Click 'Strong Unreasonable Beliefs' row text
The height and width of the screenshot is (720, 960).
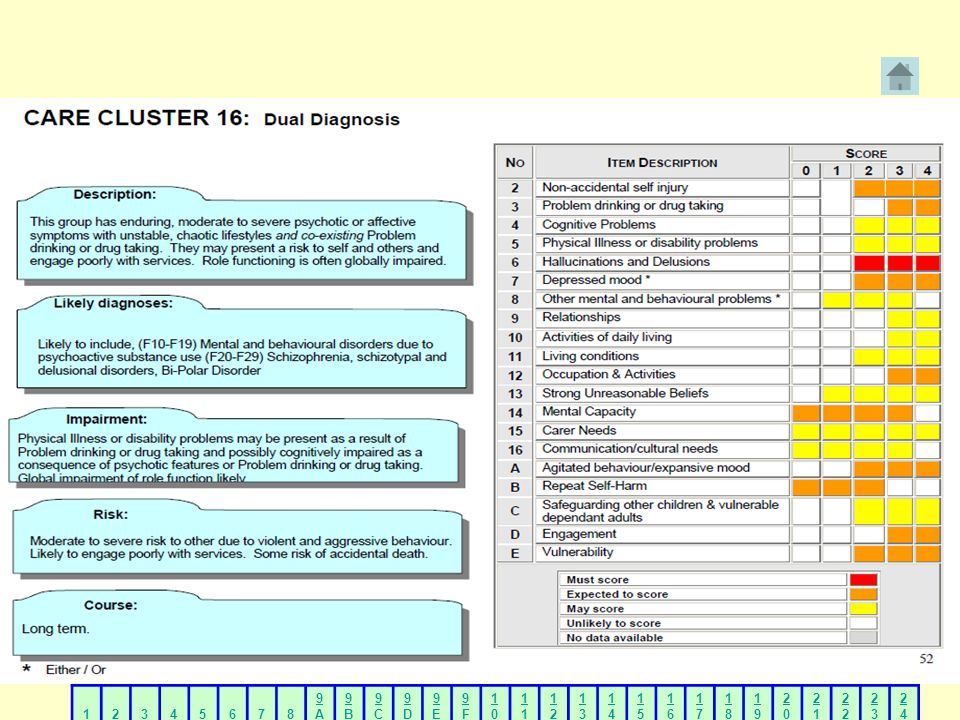point(625,393)
